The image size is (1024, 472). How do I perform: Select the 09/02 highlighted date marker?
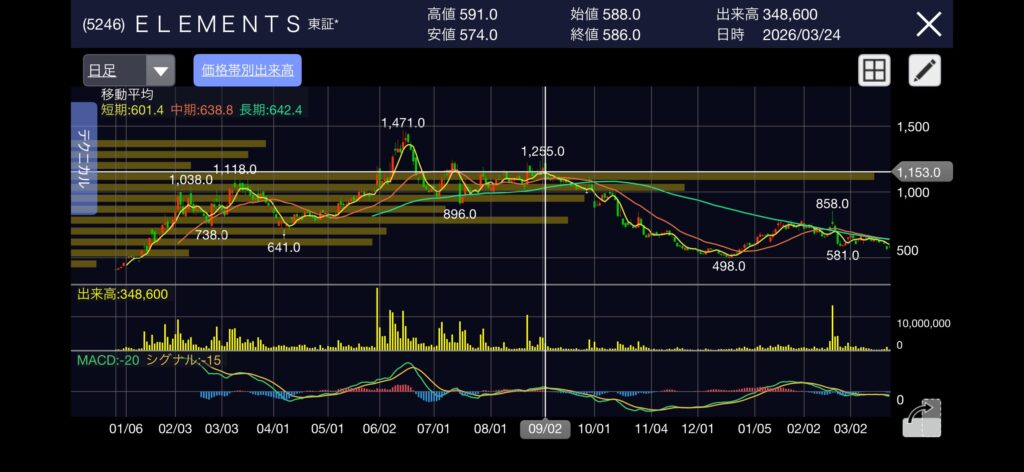coord(545,428)
